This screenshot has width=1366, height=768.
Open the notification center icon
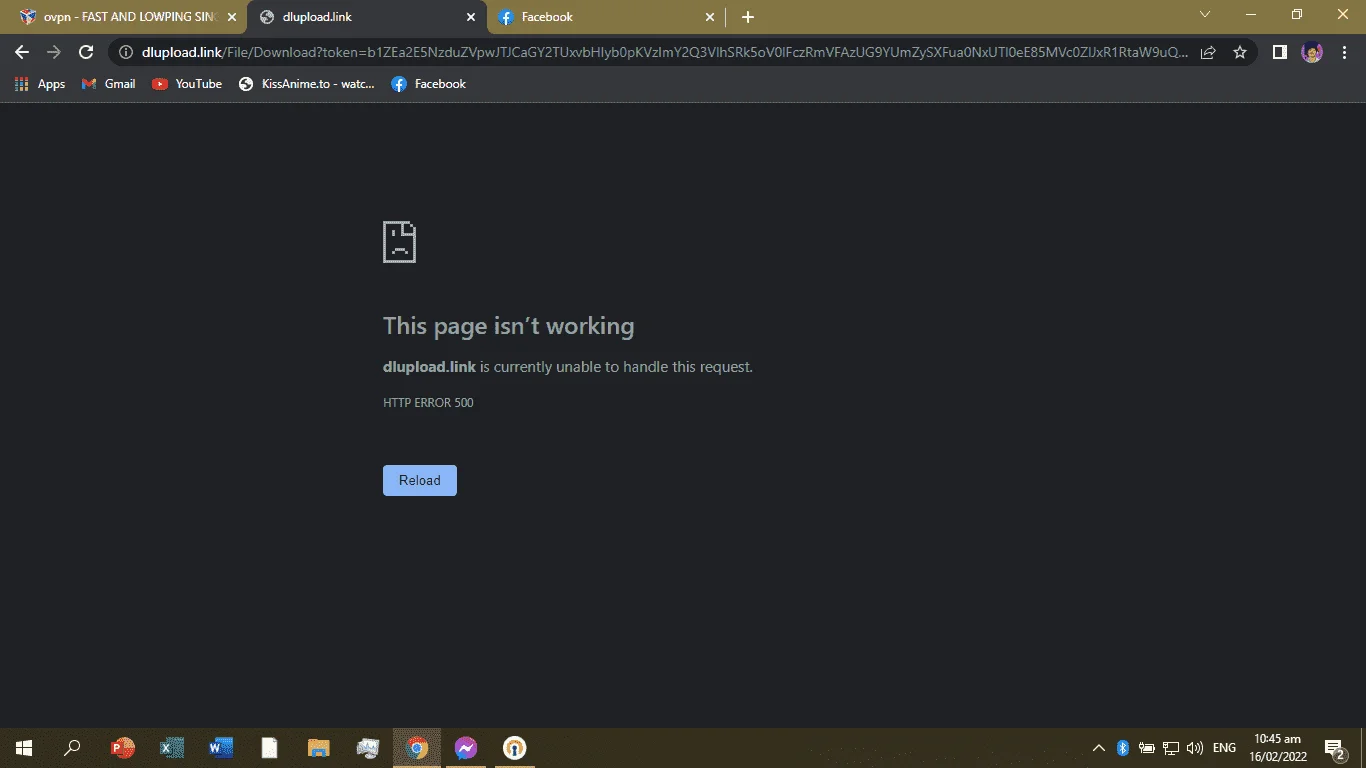(x=1334, y=748)
